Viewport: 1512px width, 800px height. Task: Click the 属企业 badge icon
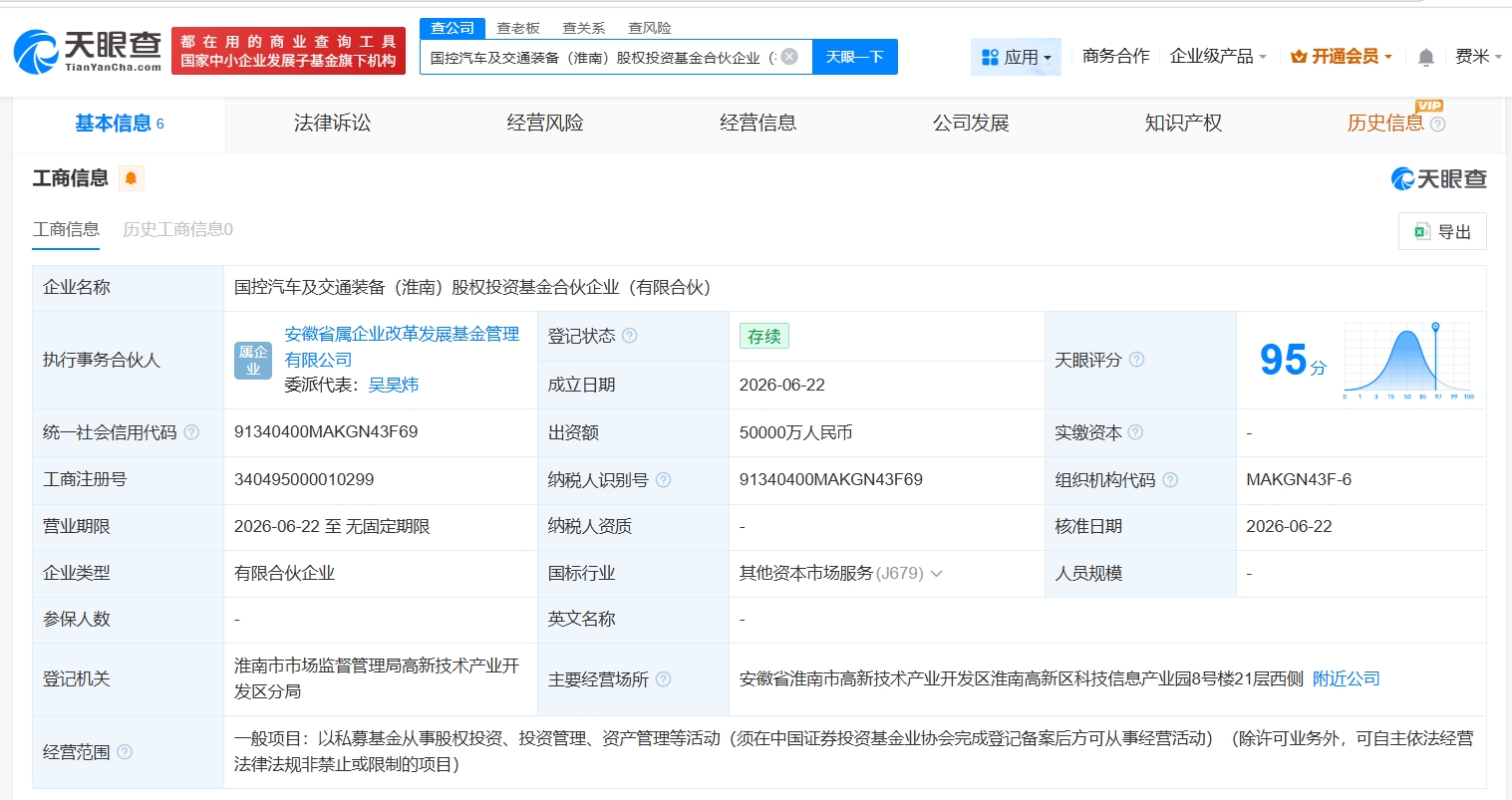click(253, 360)
